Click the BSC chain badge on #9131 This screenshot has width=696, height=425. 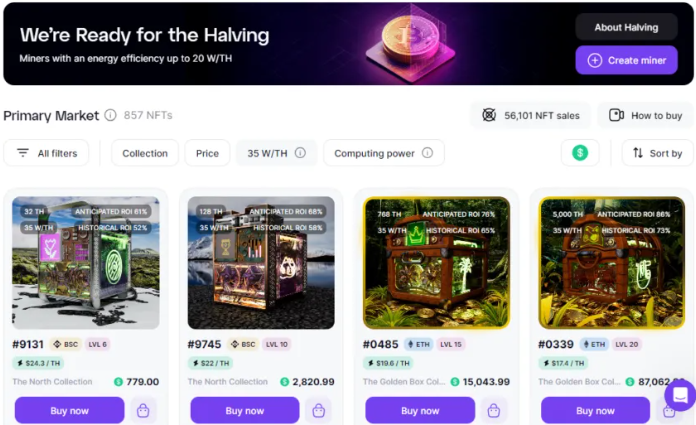coord(66,344)
